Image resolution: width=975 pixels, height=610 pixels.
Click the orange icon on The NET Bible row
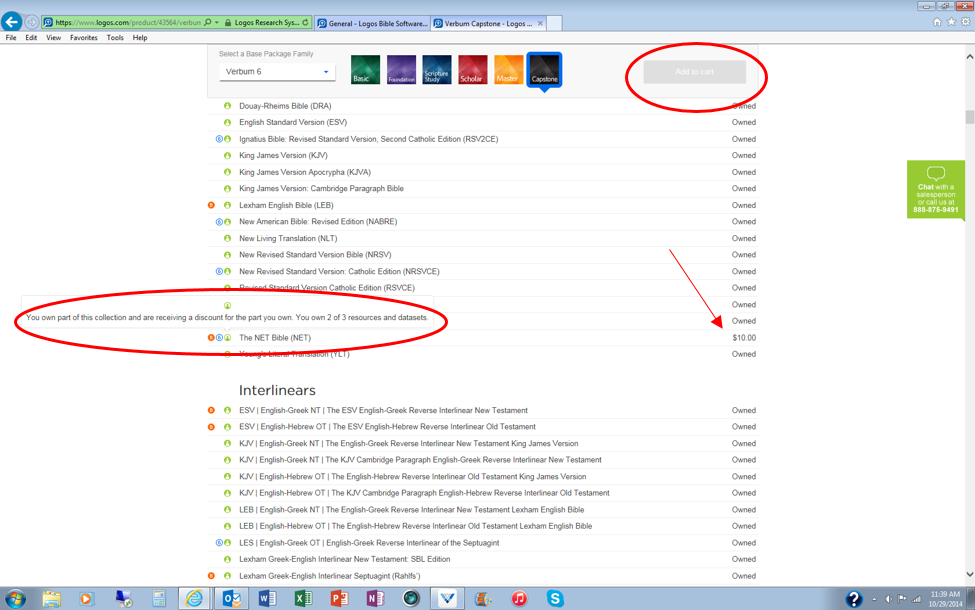pos(211,338)
